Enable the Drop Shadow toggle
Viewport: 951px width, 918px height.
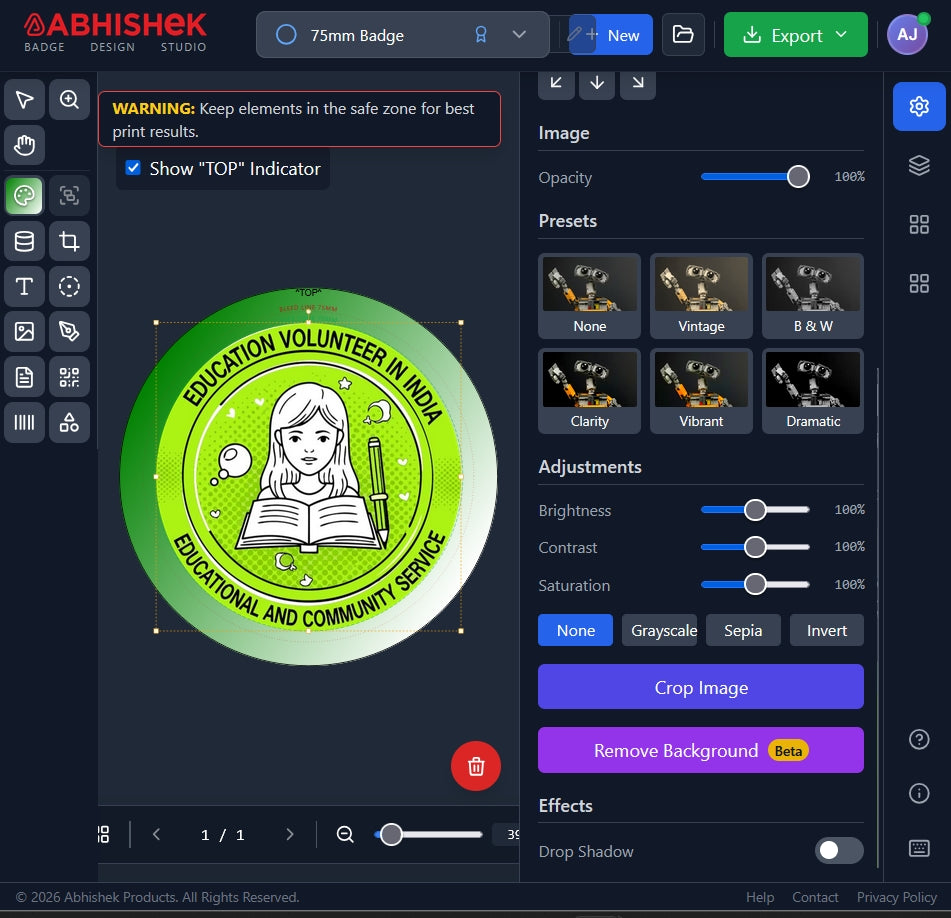click(x=838, y=851)
